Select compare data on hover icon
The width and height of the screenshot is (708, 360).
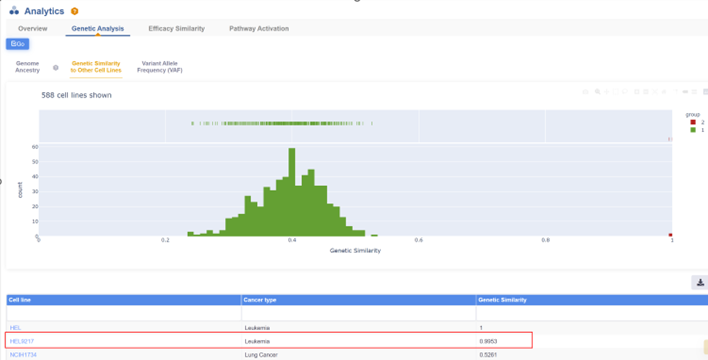(x=694, y=92)
